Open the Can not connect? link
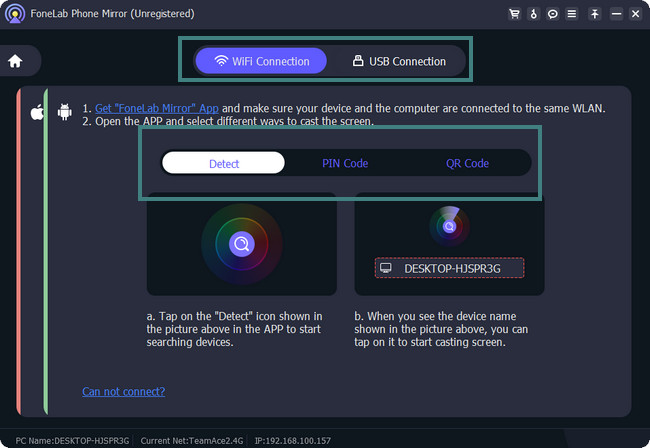The image size is (650, 448). click(124, 391)
